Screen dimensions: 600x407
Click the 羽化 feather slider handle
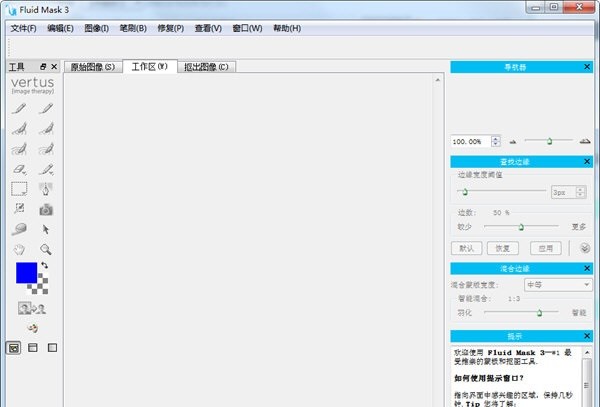click(539, 313)
